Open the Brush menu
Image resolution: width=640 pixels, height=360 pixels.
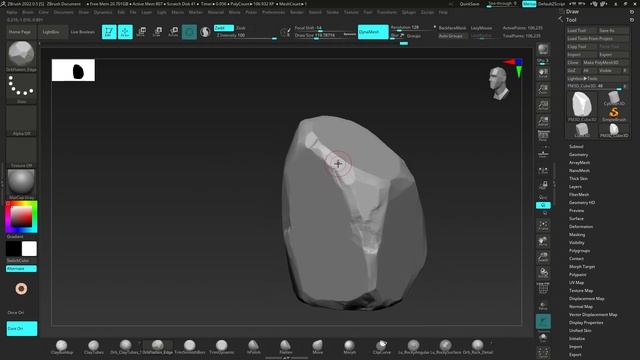tap(28, 12)
